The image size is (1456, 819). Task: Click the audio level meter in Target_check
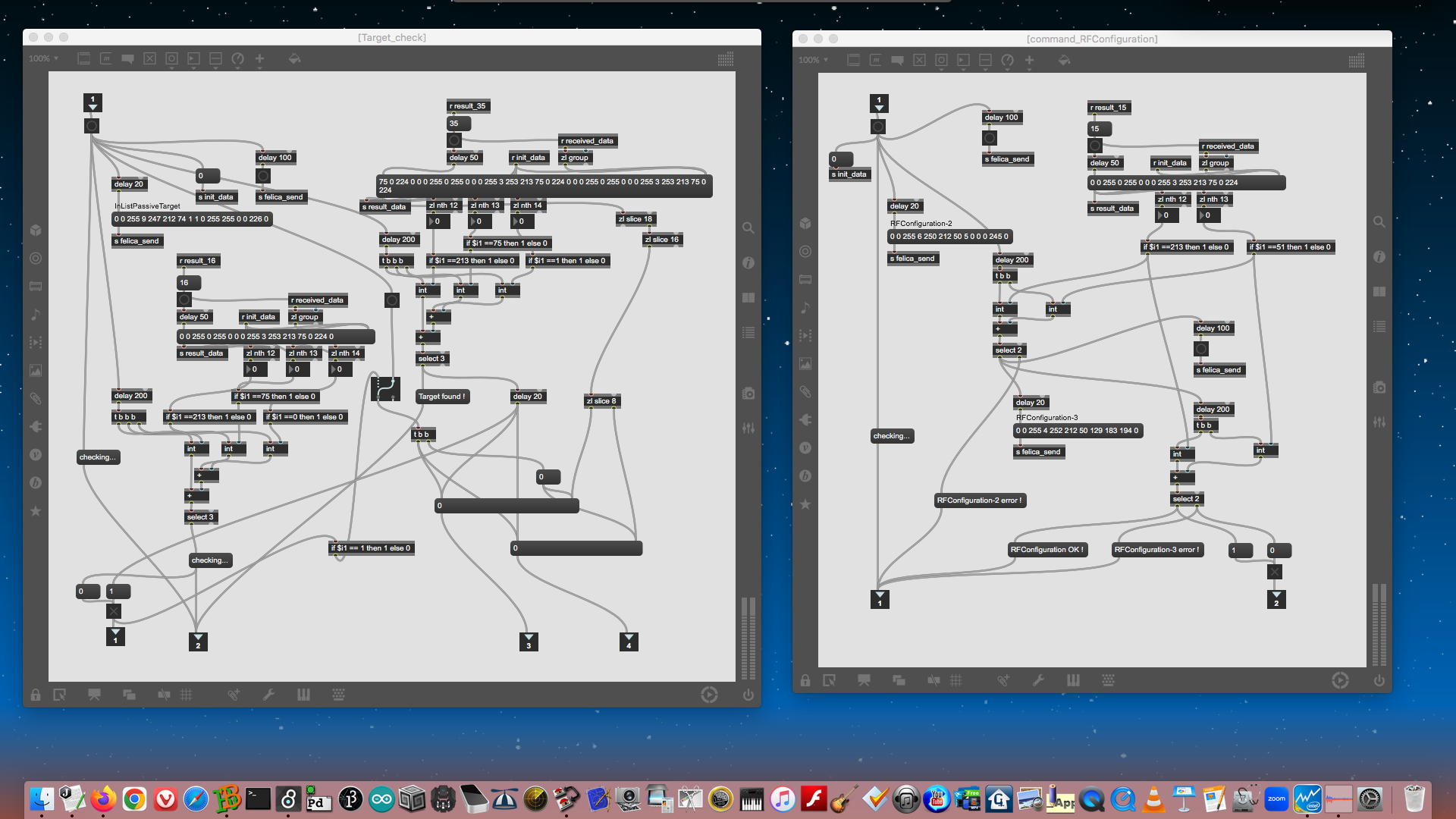pyautogui.click(x=748, y=637)
